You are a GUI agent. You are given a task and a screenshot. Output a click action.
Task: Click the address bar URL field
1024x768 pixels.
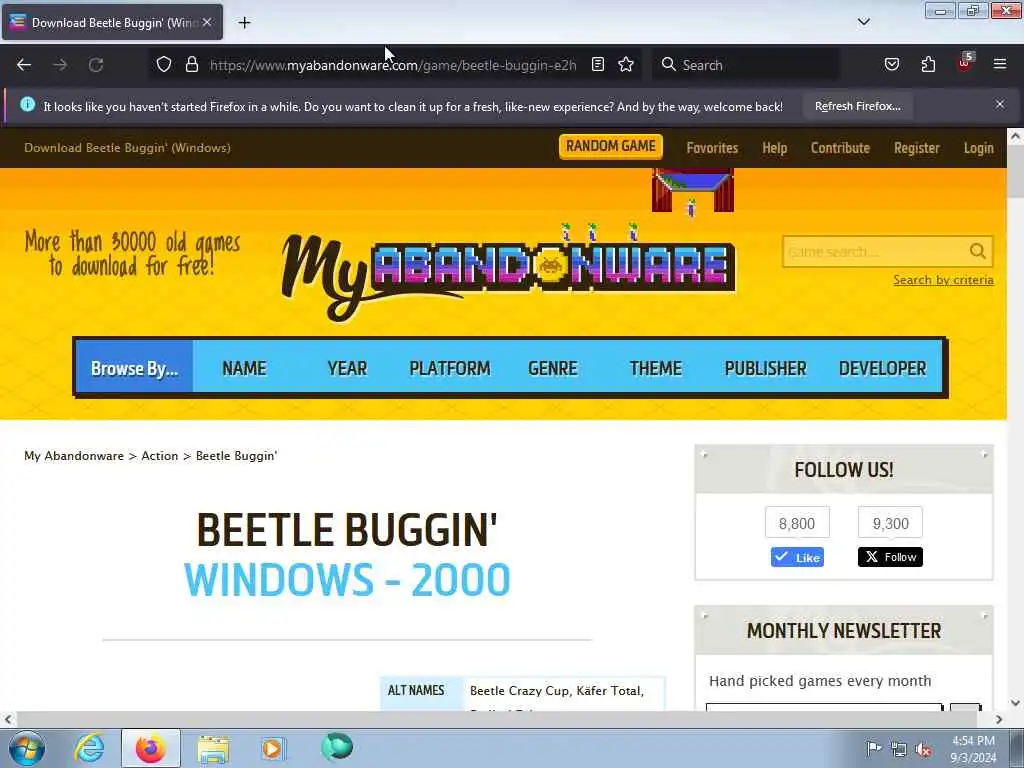(x=393, y=65)
